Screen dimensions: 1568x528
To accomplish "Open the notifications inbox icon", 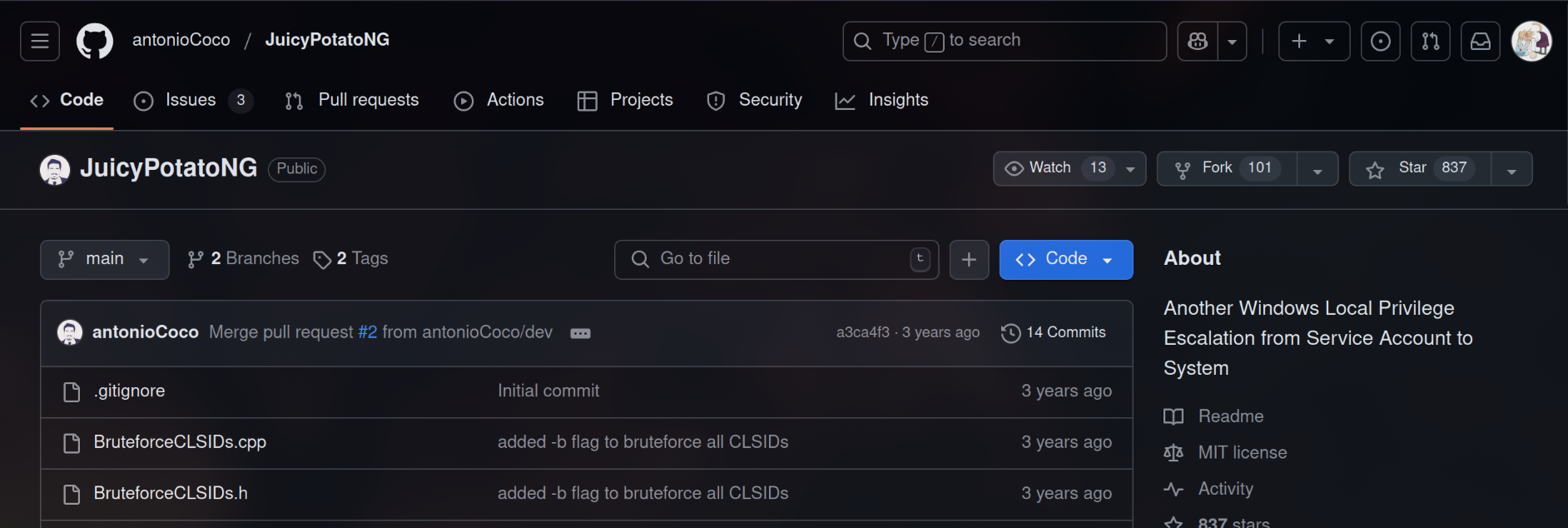I will tap(1480, 41).
